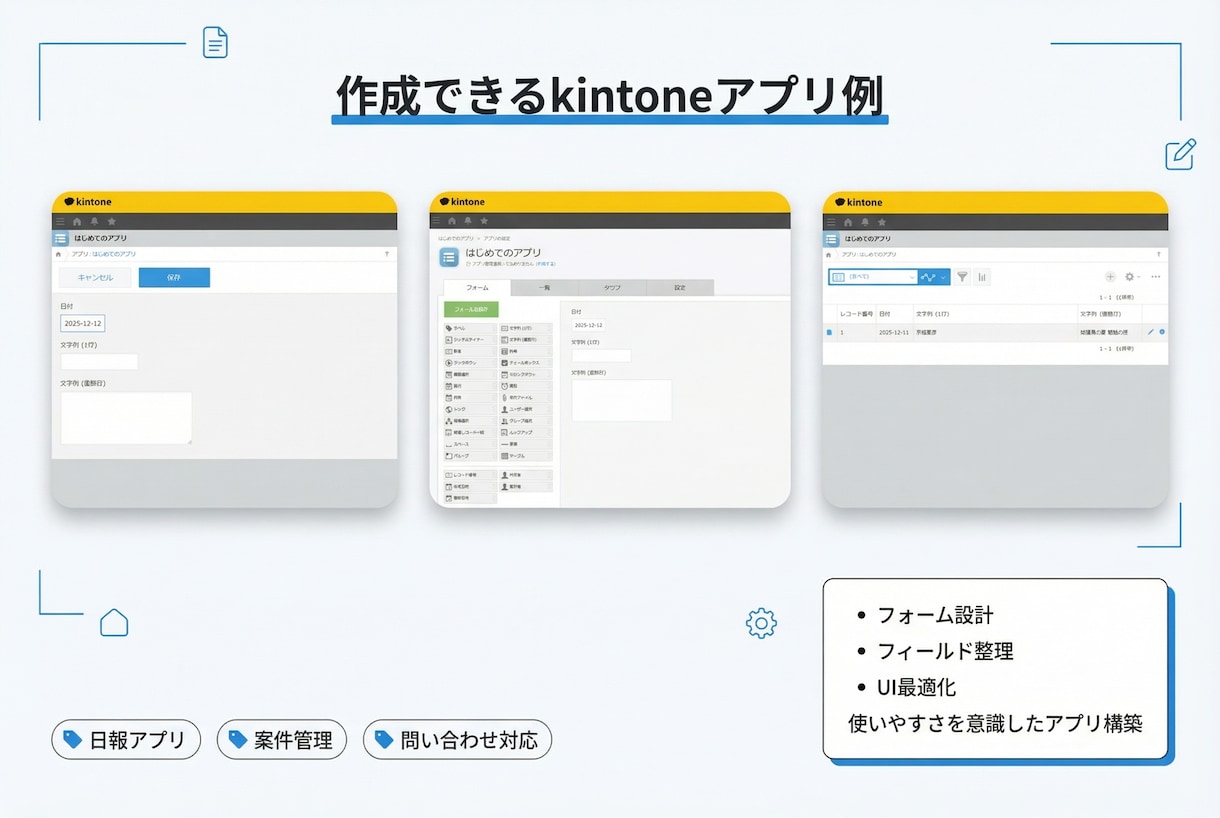
Task: Click キャンセル button in left screenshot
Action: (x=95, y=277)
